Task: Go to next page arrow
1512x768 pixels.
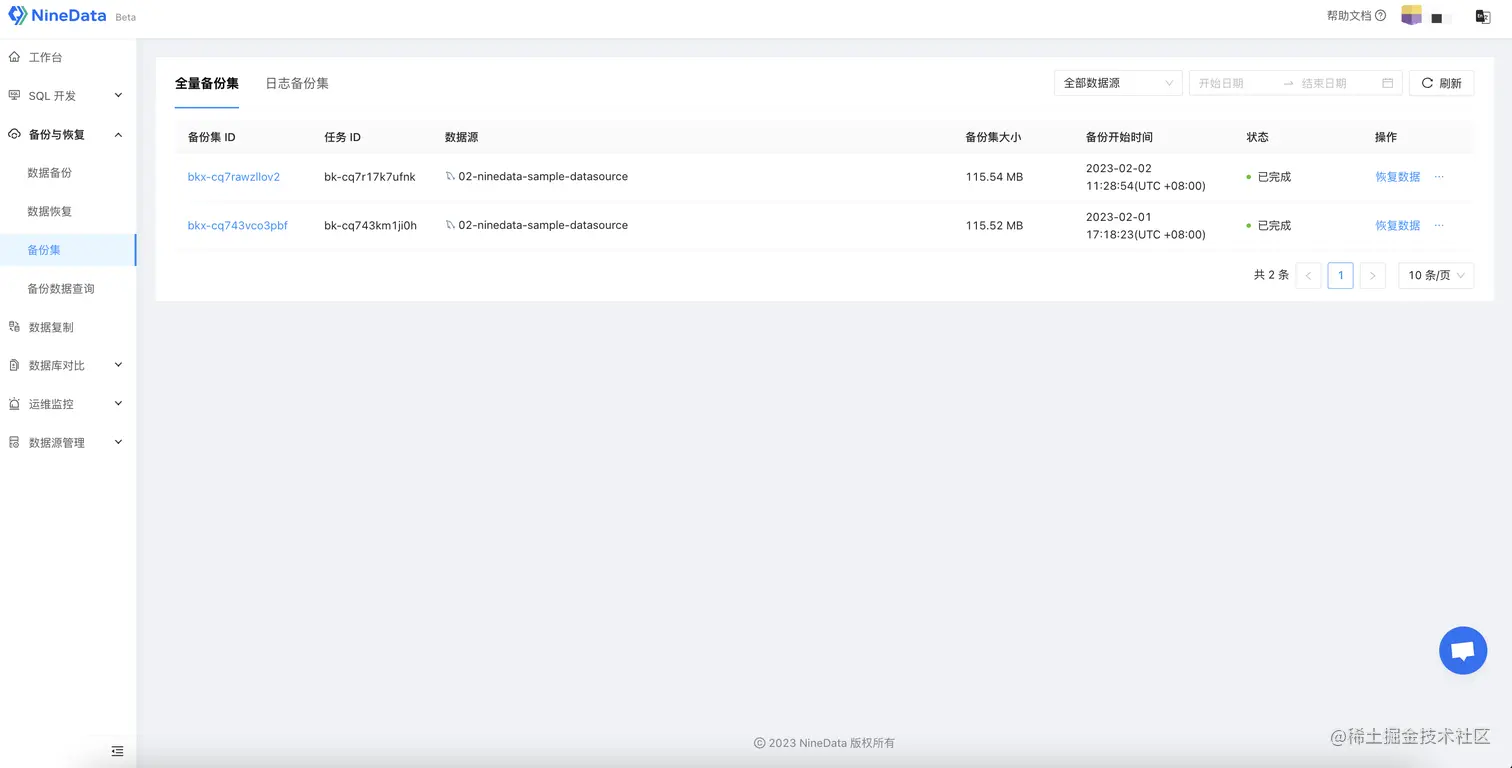Action: click(x=1372, y=276)
